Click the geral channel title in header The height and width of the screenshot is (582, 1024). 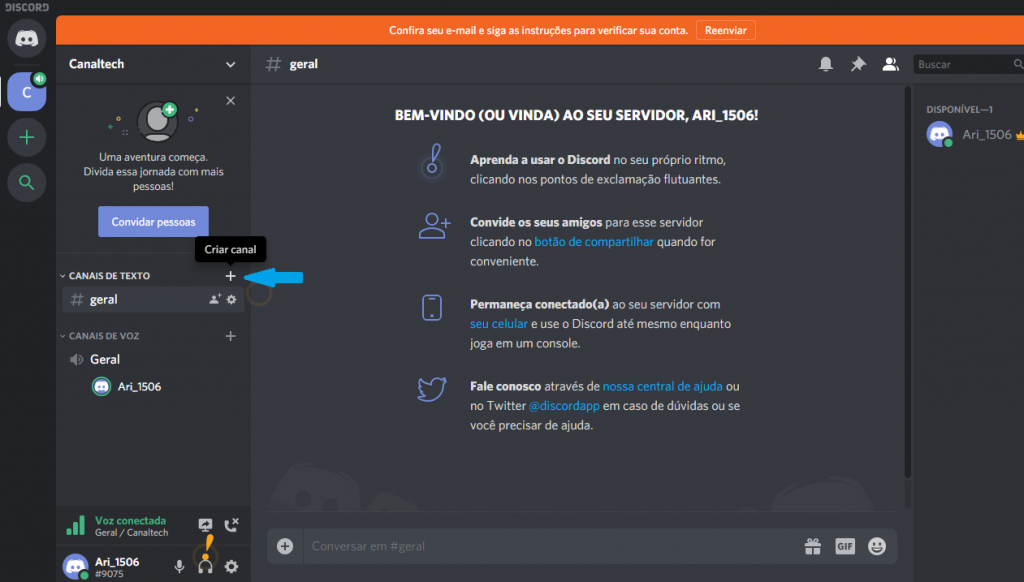(304, 64)
